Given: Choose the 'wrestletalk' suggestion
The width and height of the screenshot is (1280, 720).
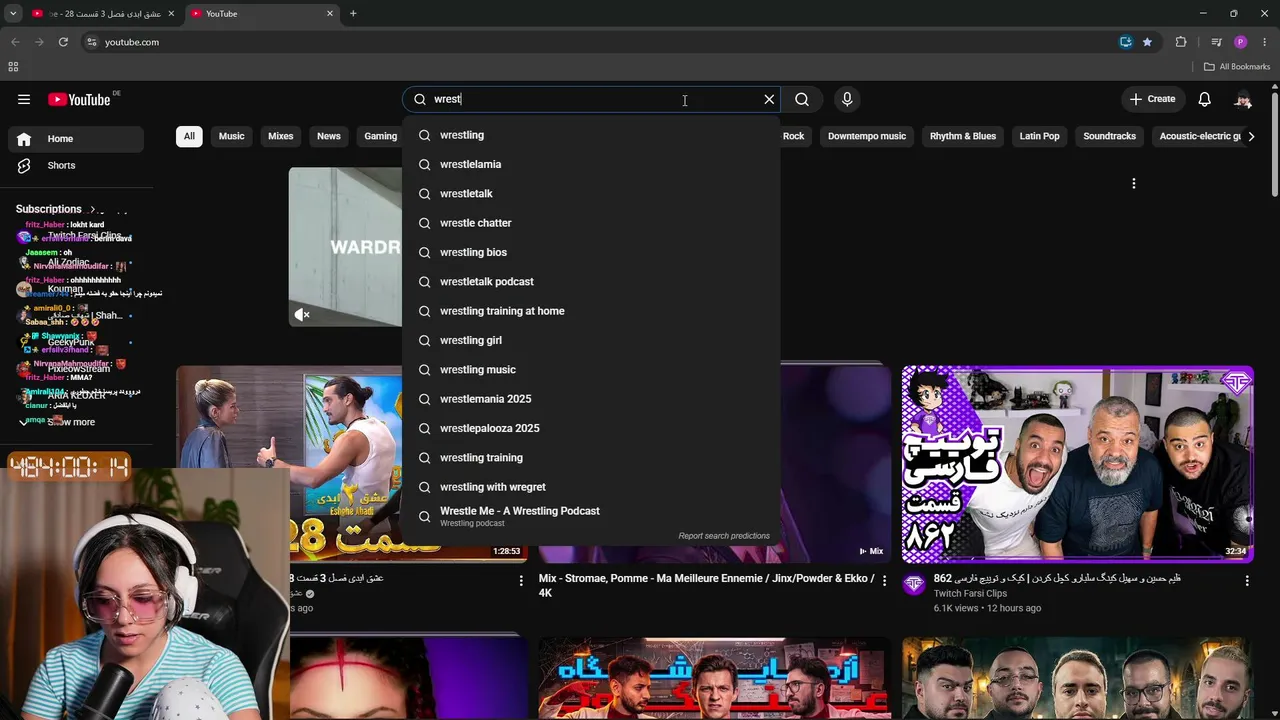Looking at the screenshot, I should pos(591,194).
